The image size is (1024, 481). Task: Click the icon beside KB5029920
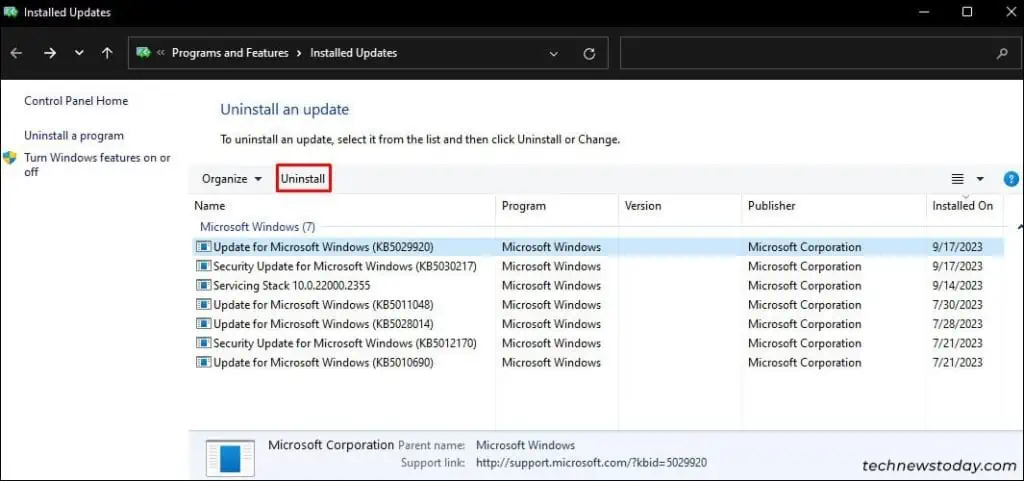(204, 247)
